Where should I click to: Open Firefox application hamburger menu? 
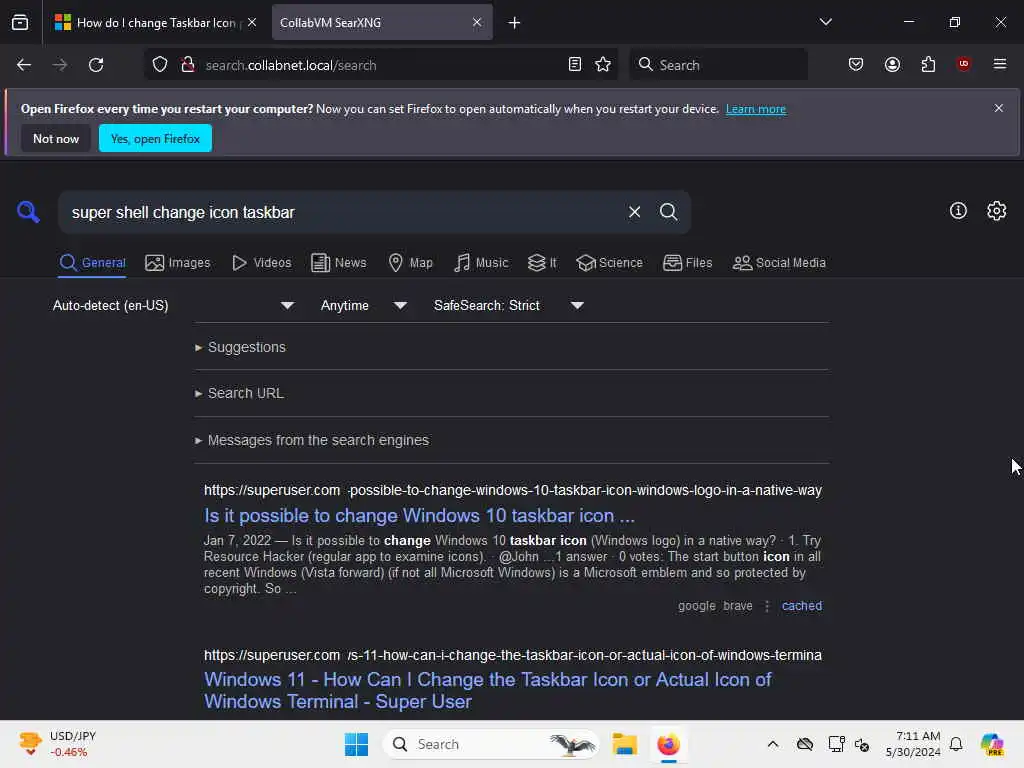pyautogui.click(x=1000, y=64)
